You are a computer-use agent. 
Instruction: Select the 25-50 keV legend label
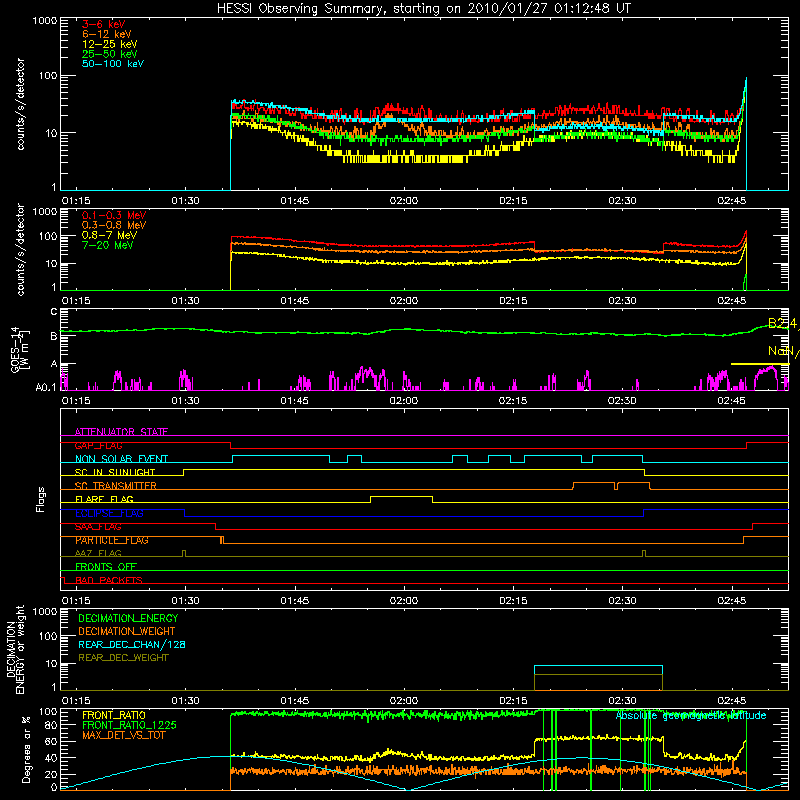click(x=110, y=54)
